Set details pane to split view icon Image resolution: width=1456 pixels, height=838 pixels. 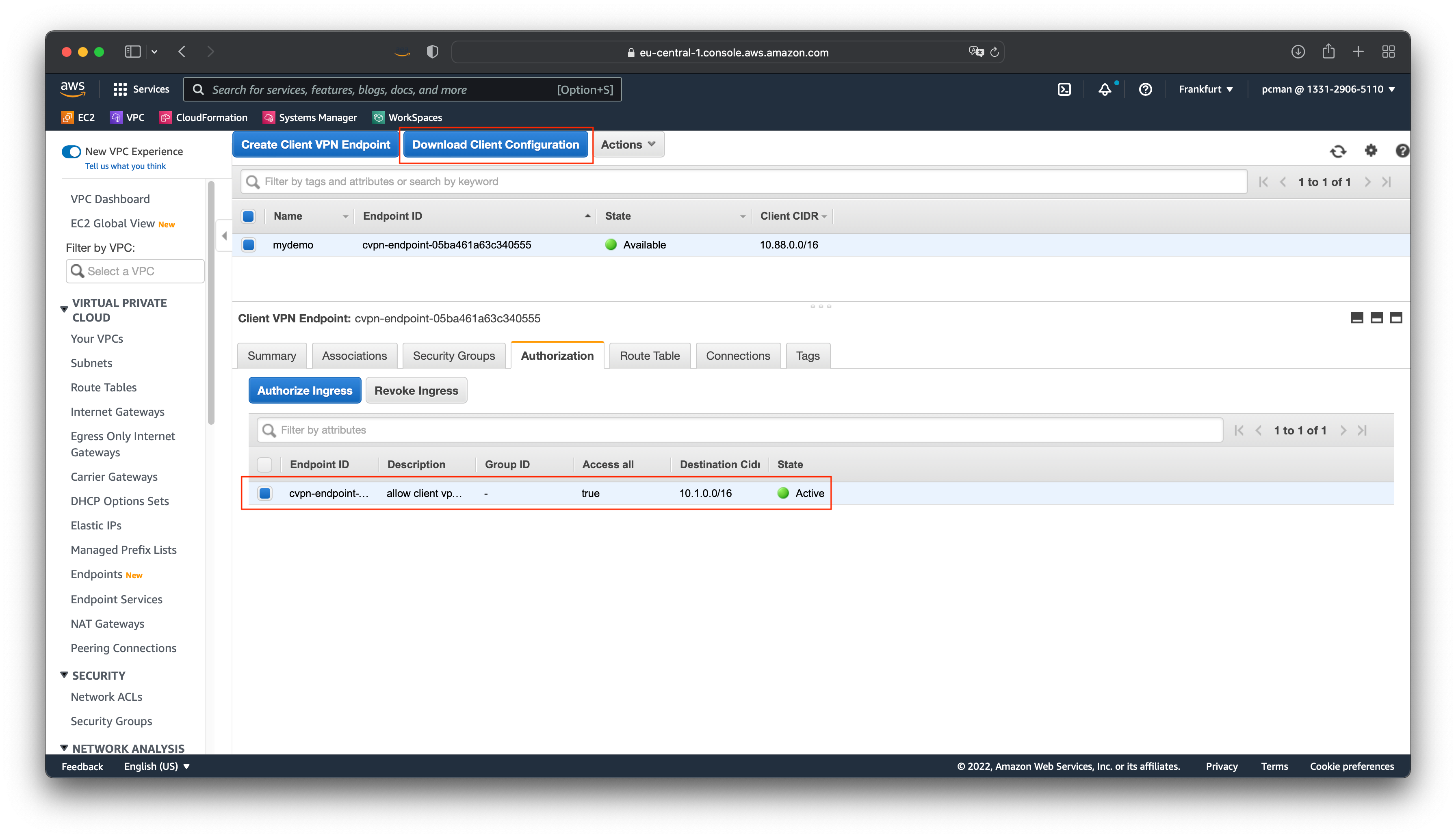click(x=1376, y=318)
